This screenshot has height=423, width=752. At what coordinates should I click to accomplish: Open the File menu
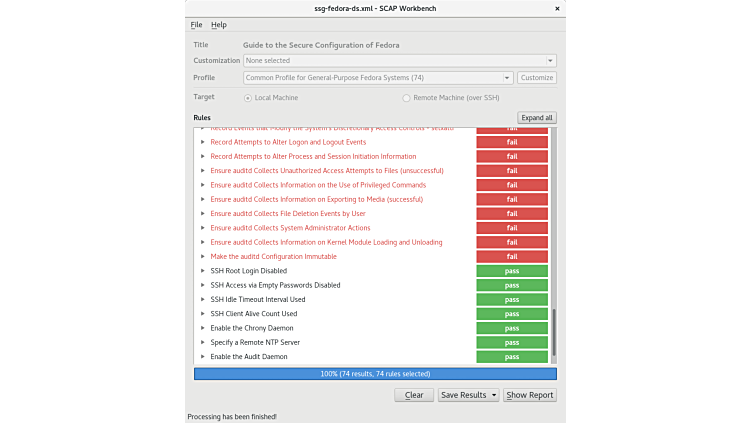[x=196, y=25]
